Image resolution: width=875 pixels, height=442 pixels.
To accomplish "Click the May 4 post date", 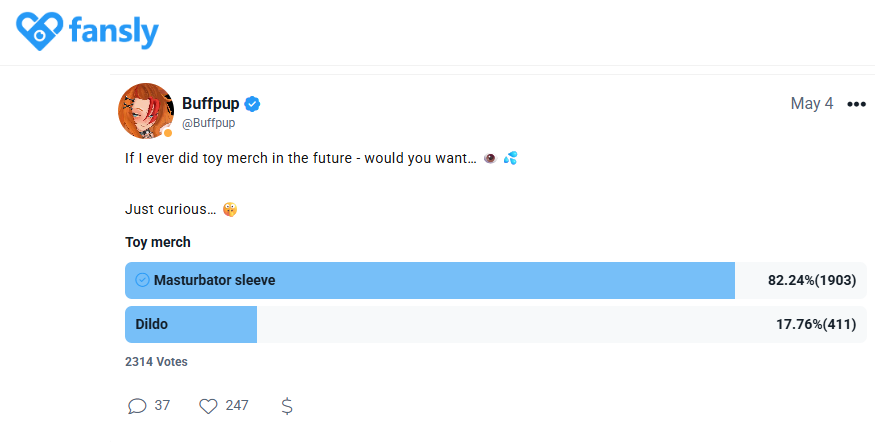I will coord(811,104).
